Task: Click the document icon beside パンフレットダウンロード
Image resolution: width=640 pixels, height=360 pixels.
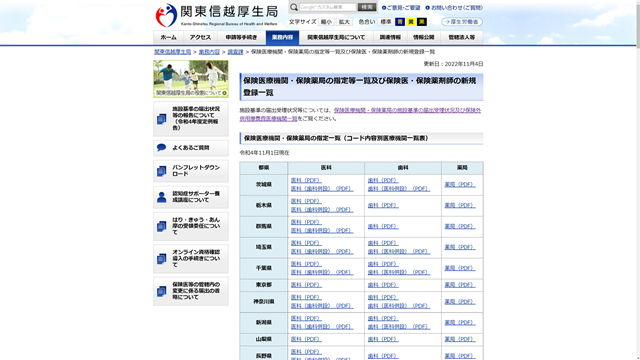Action: coord(162,171)
